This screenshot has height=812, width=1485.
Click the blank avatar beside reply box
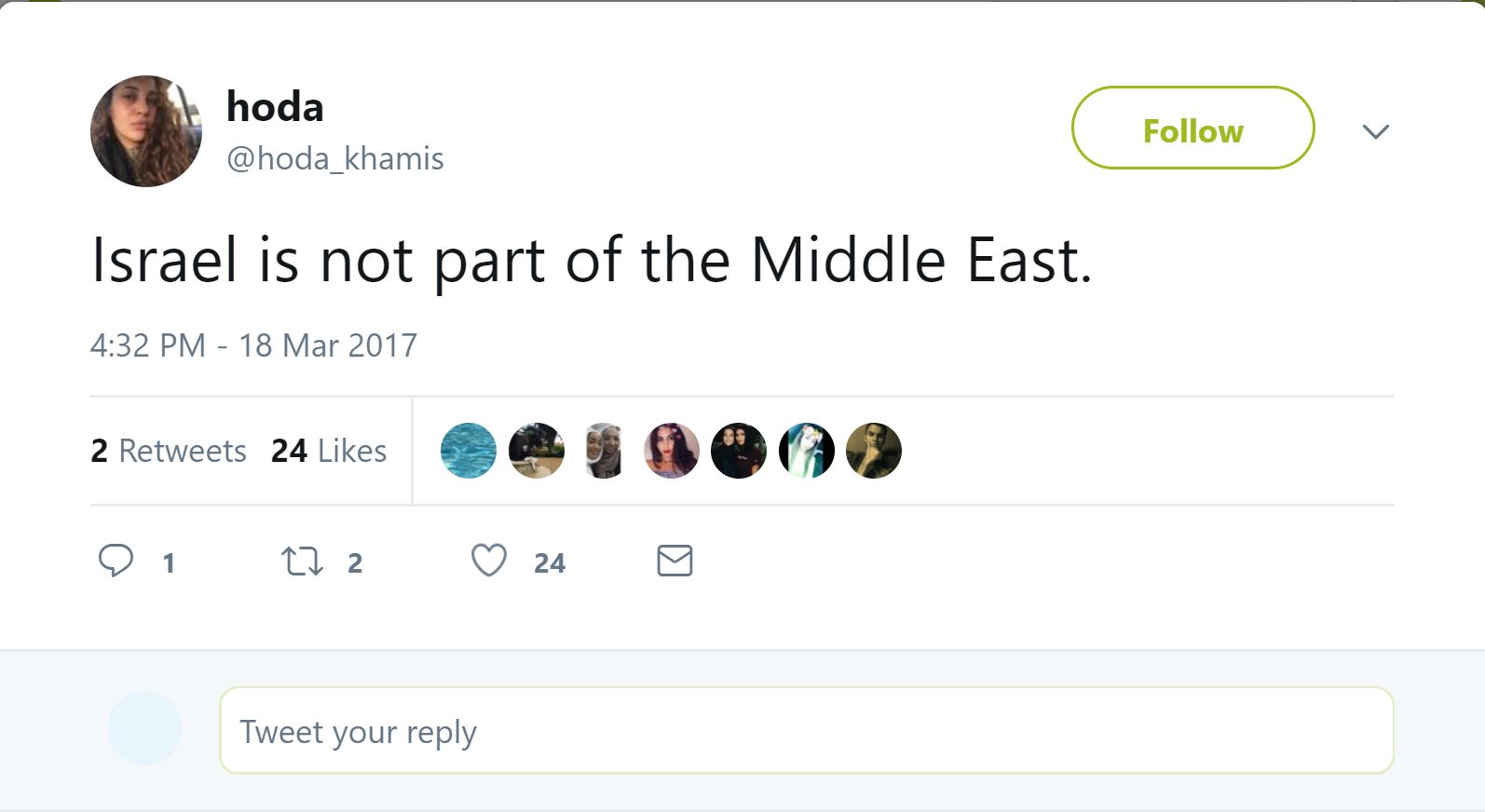pos(144,728)
